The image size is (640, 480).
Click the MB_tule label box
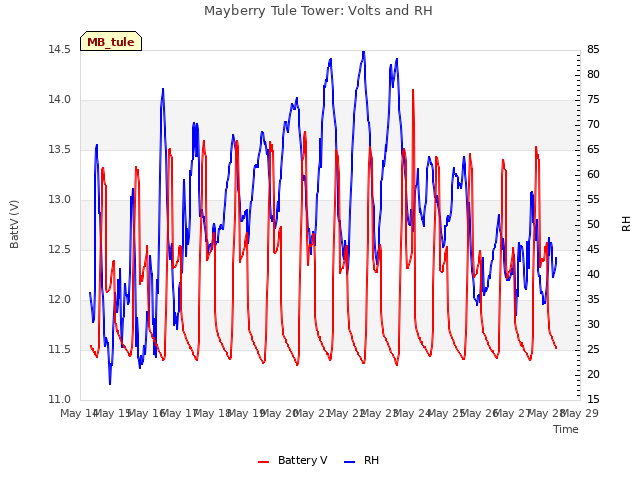coord(111,41)
